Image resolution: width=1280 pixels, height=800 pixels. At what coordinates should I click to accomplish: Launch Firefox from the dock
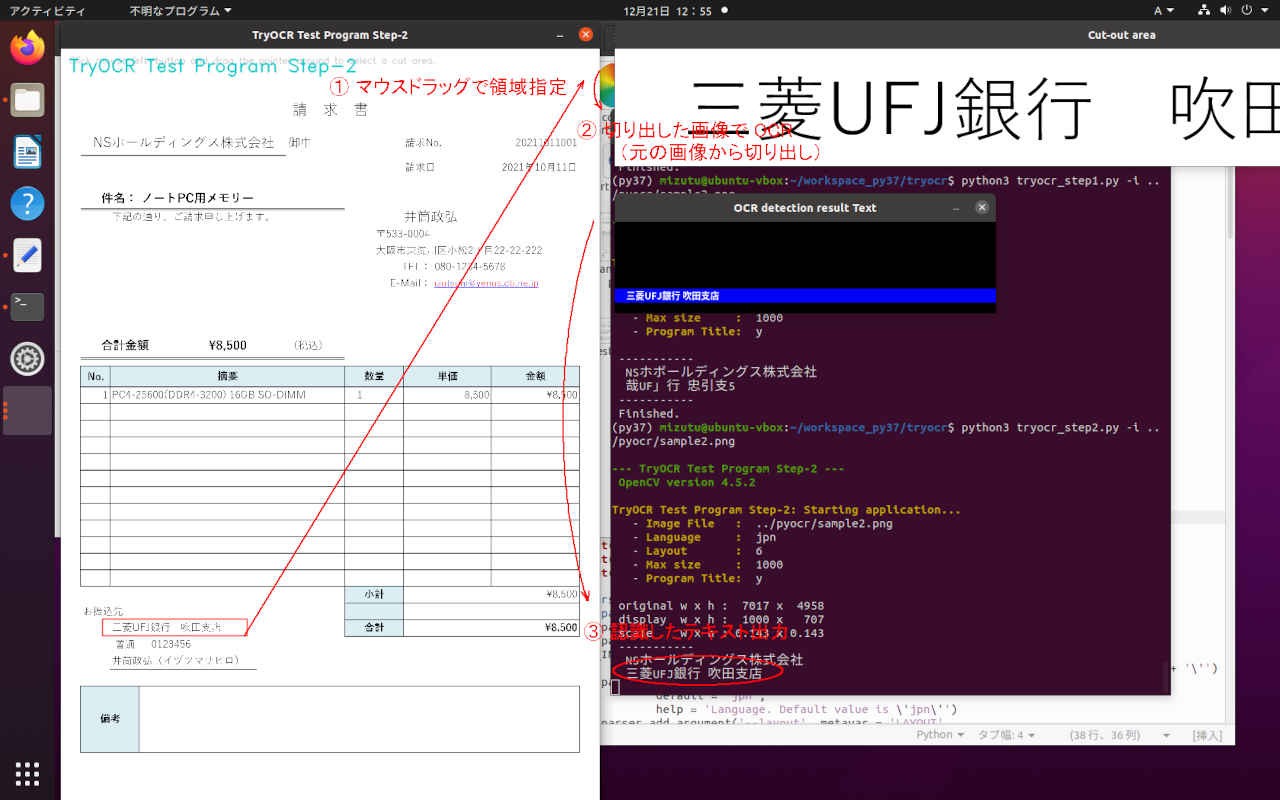tap(27, 47)
